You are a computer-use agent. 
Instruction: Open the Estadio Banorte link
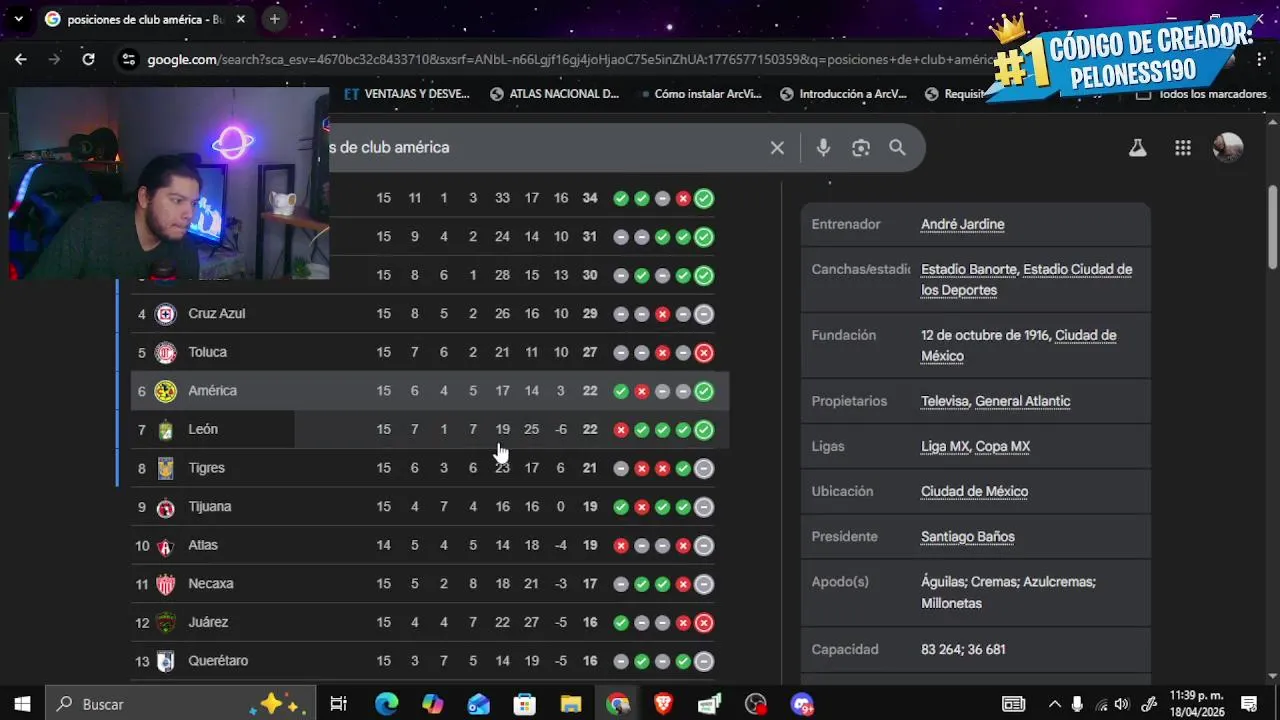pos(968,269)
